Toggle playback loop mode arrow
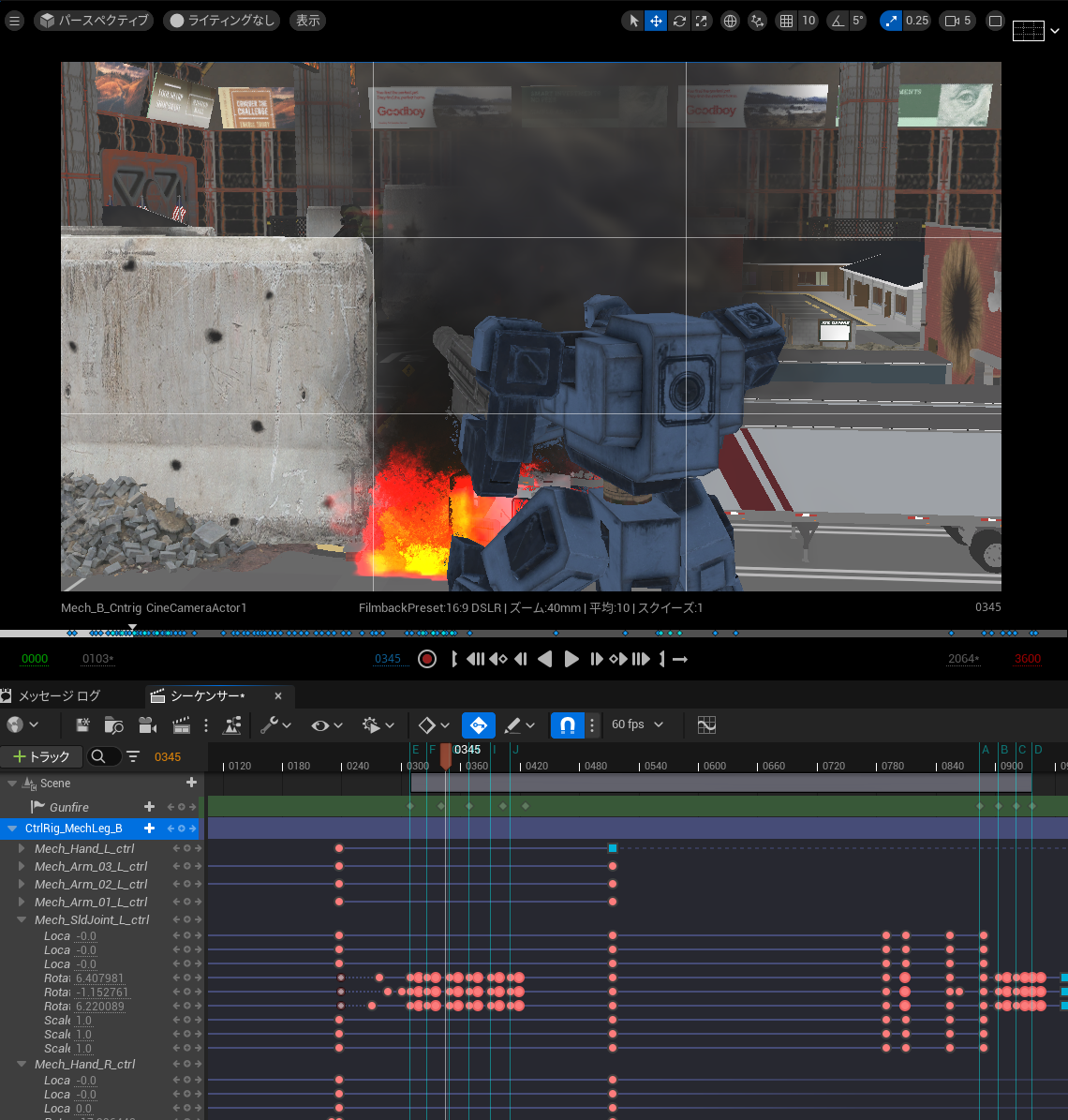Screen dimensions: 1068x1120 pos(679,659)
